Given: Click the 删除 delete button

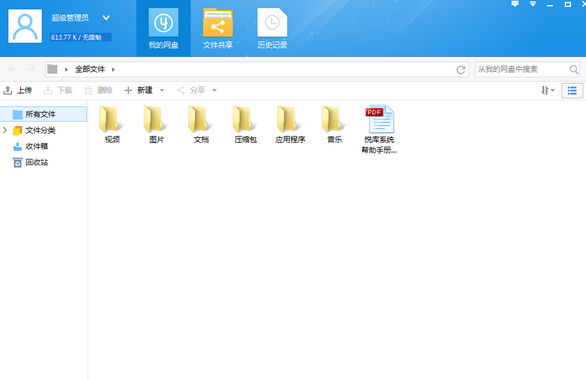Looking at the screenshot, I should pos(98,90).
